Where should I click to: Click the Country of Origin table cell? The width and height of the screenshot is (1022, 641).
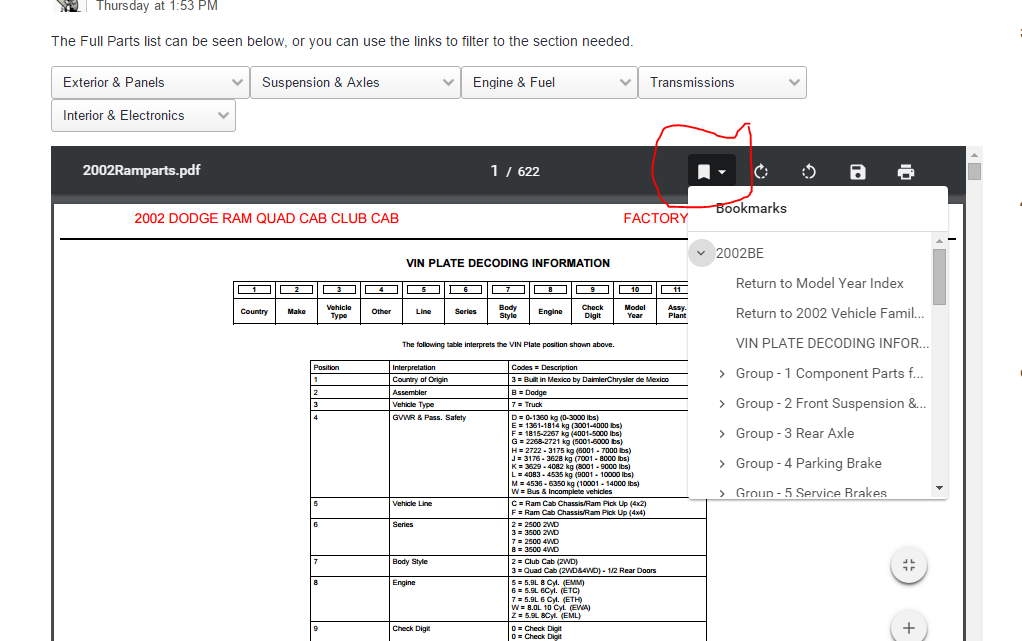pyautogui.click(x=448, y=380)
